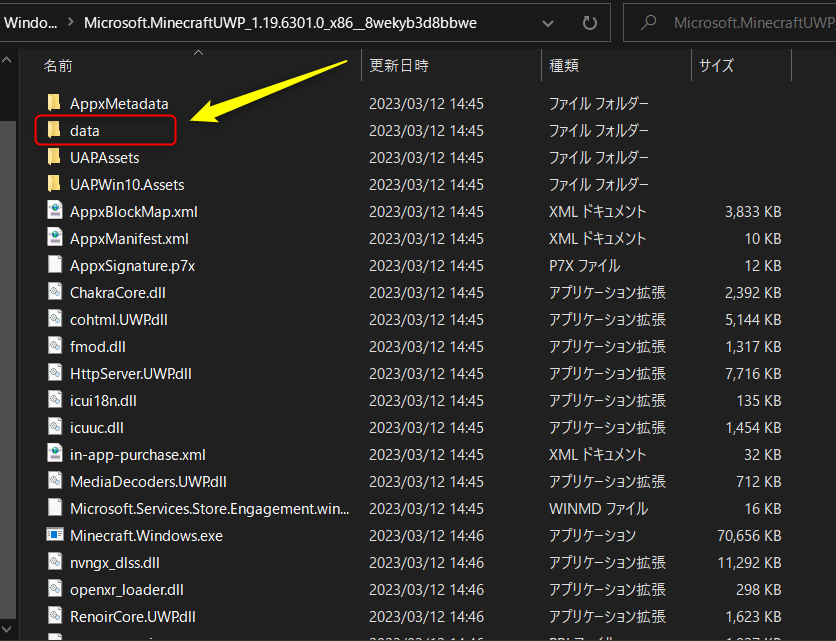Select the UAP.Win10.Assets folder icon

click(54, 184)
